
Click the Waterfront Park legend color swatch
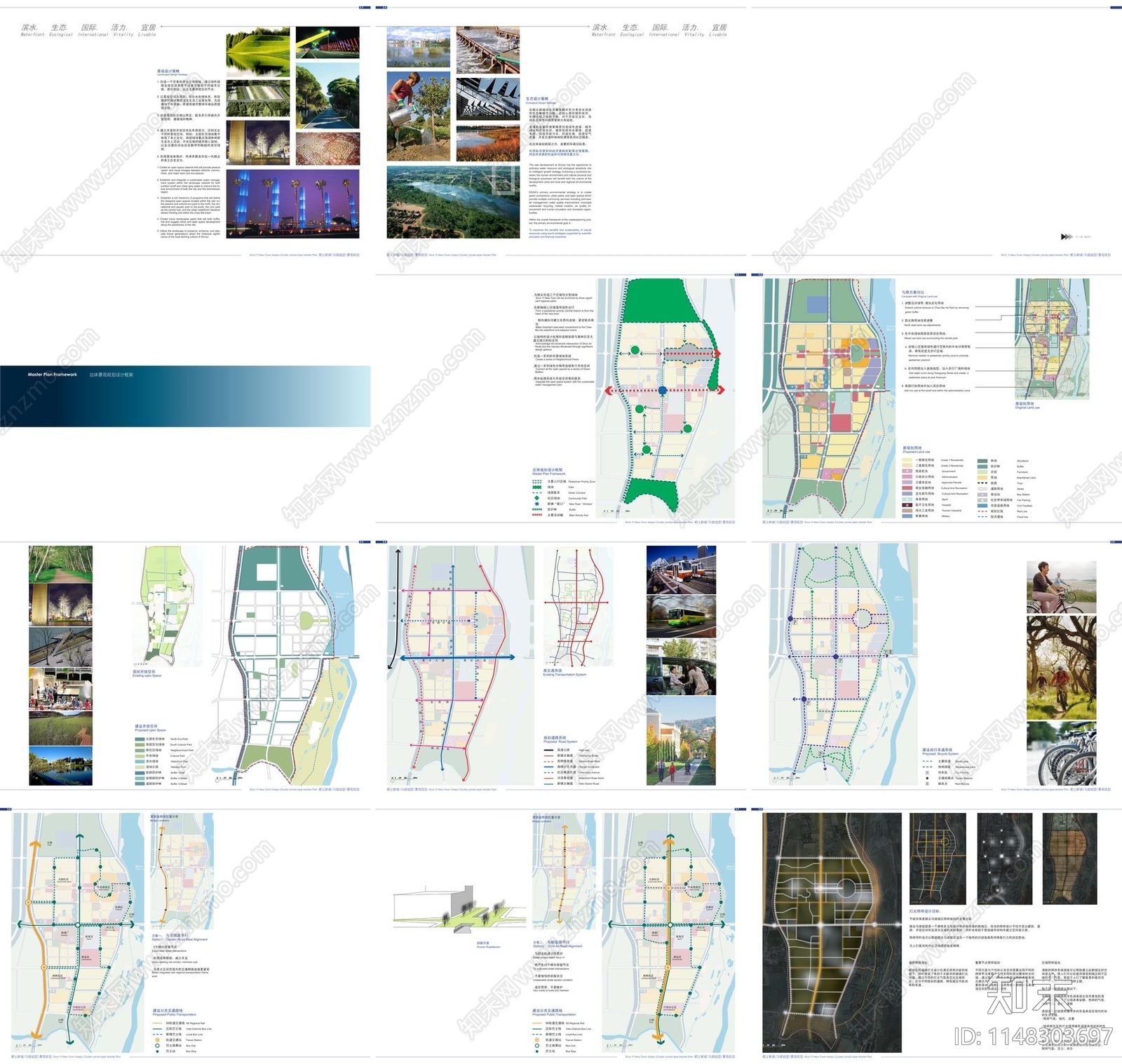click(x=139, y=761)
